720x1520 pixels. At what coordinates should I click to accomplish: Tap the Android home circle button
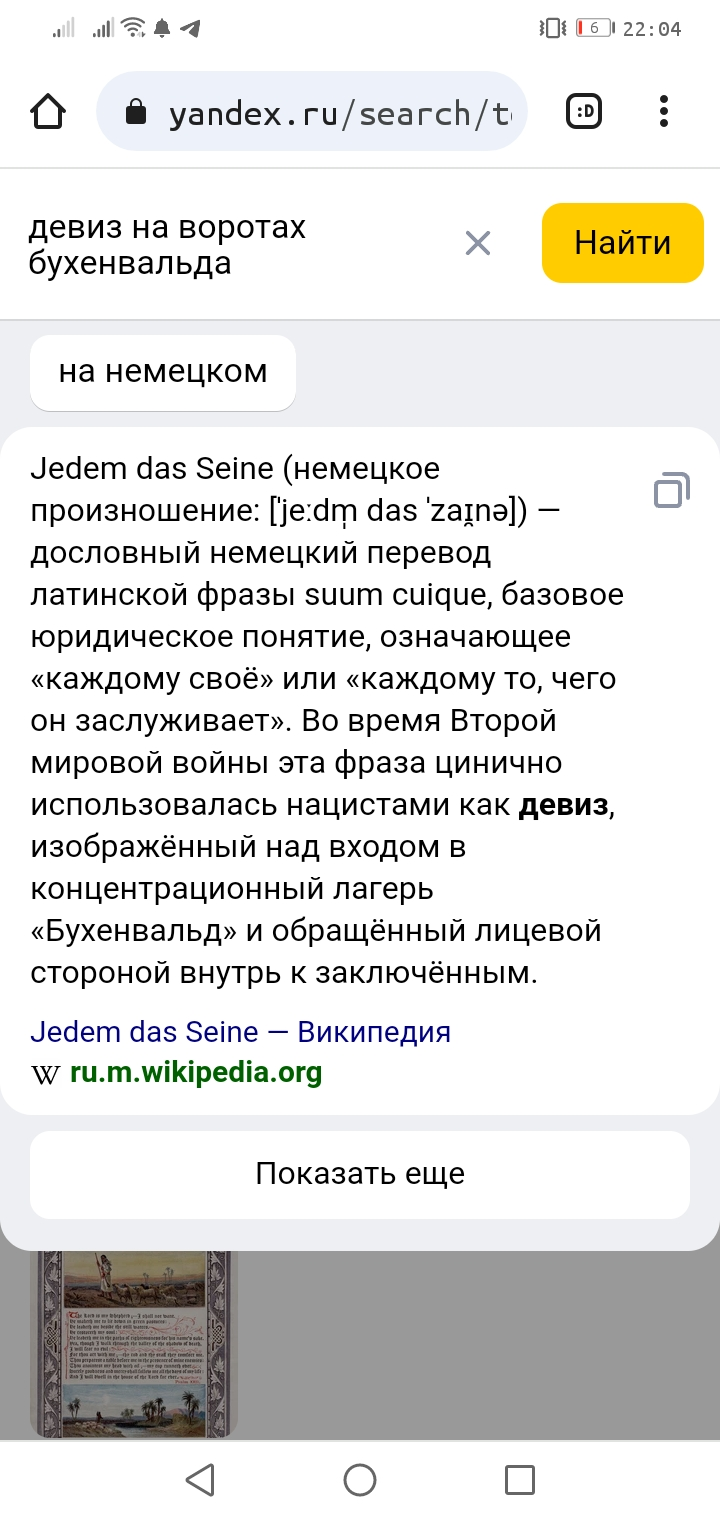pyautogui.click(x=360, y=1480)
